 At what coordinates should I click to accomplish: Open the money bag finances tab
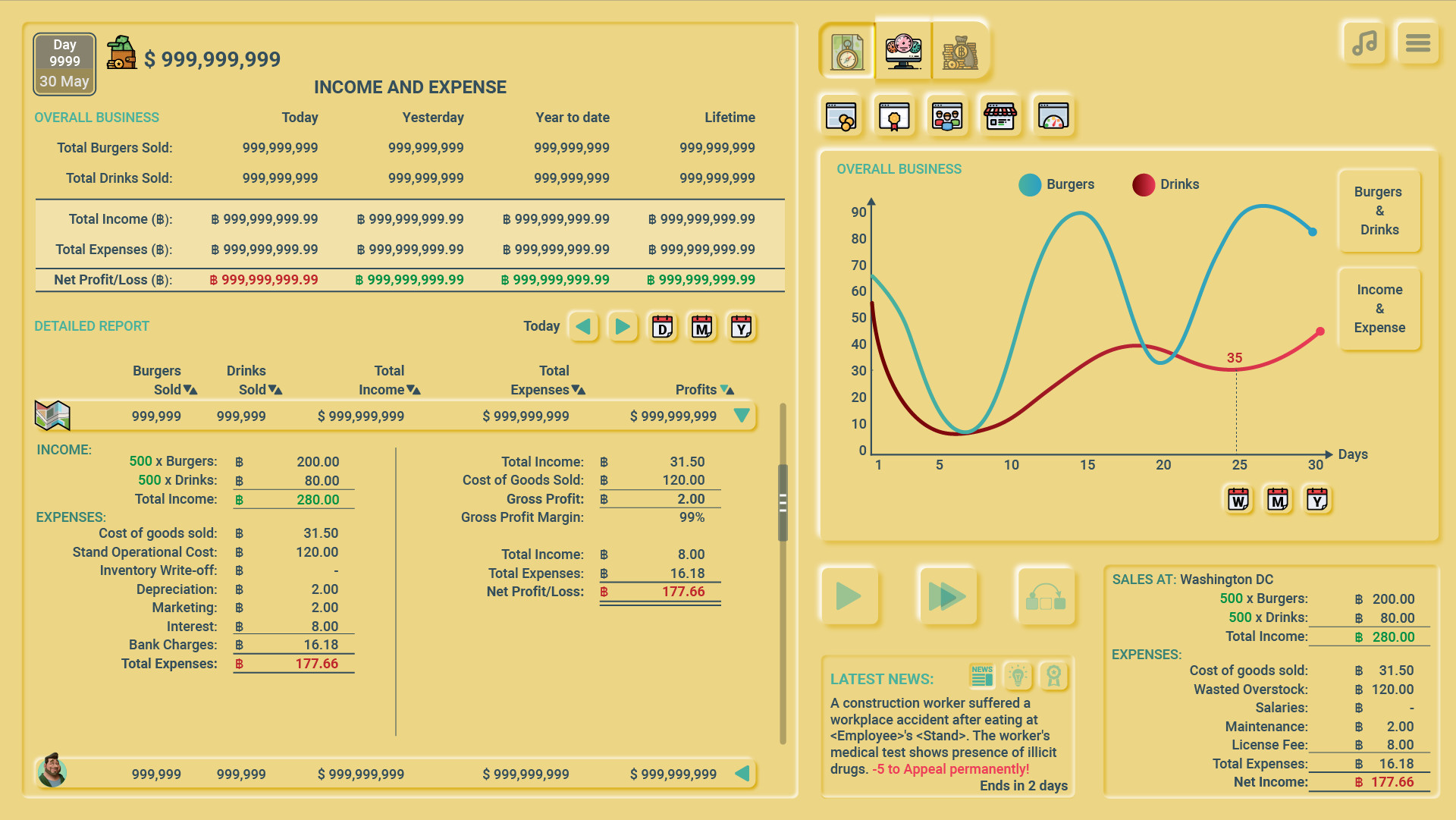(x=960, y=52)
